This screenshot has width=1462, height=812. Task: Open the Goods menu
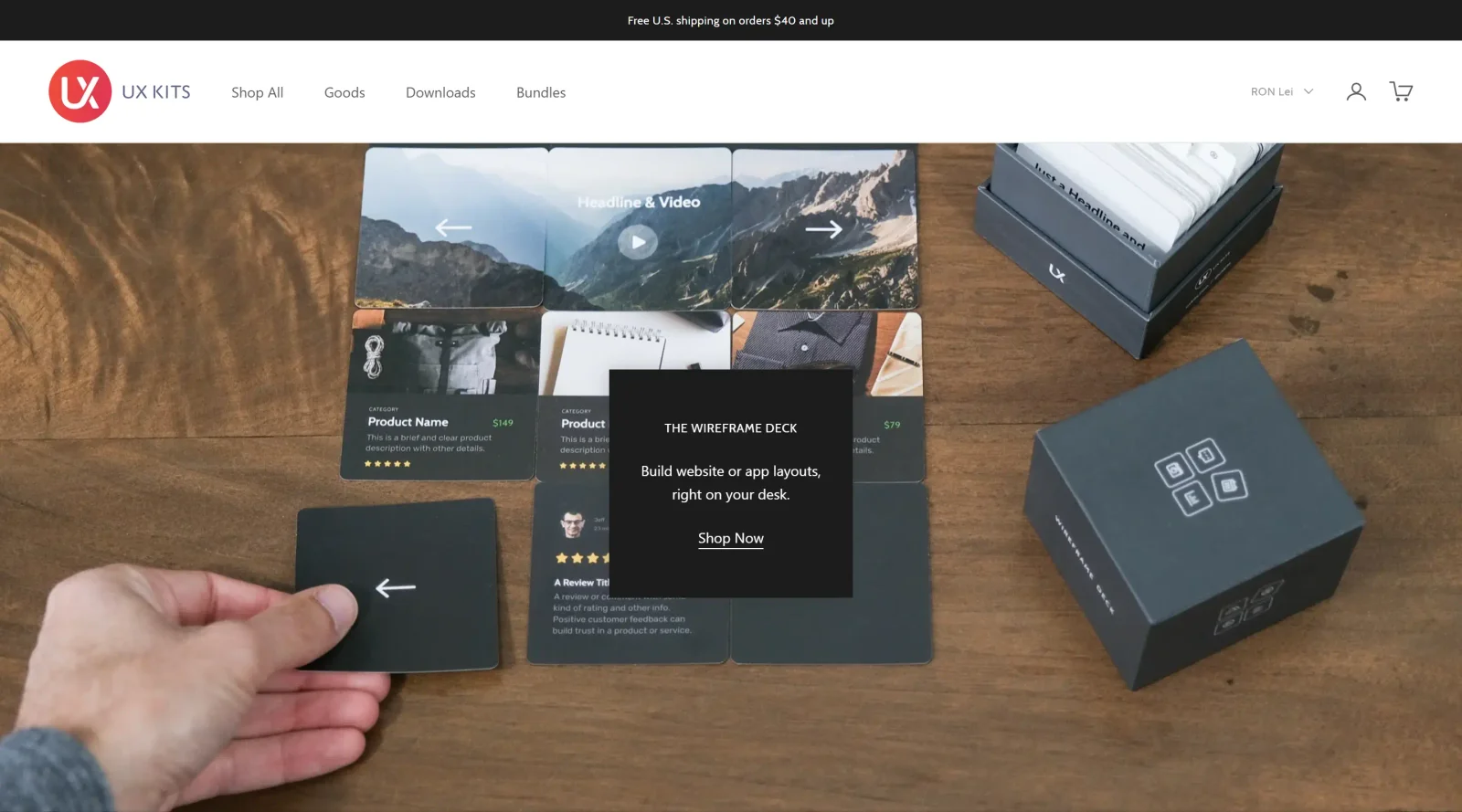coord(344,92)
